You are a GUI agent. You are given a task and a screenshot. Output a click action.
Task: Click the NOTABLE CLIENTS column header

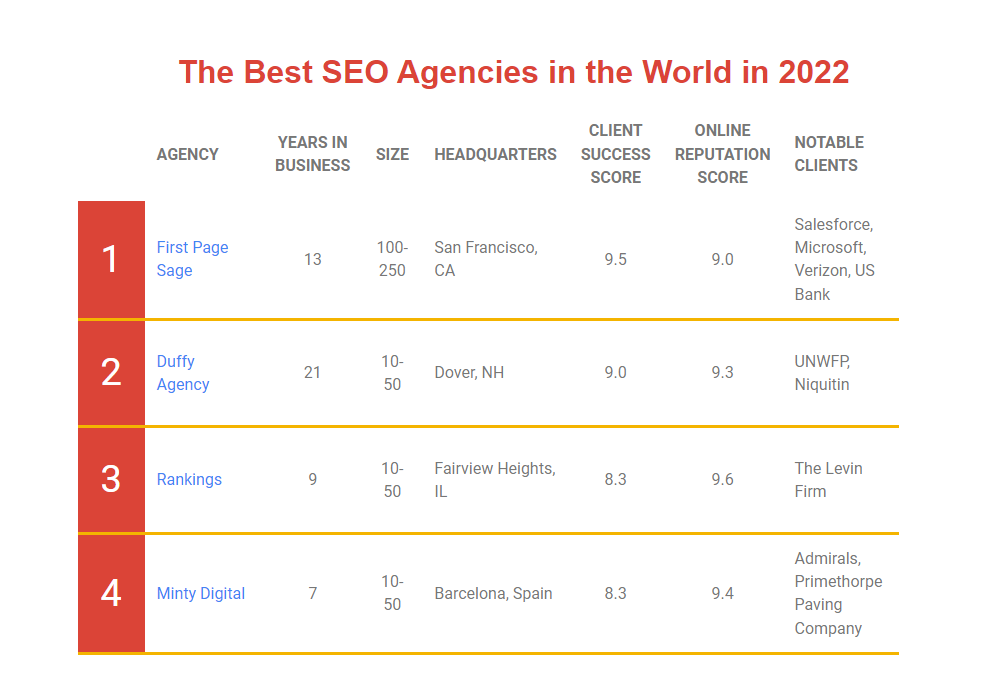point(829,153)
